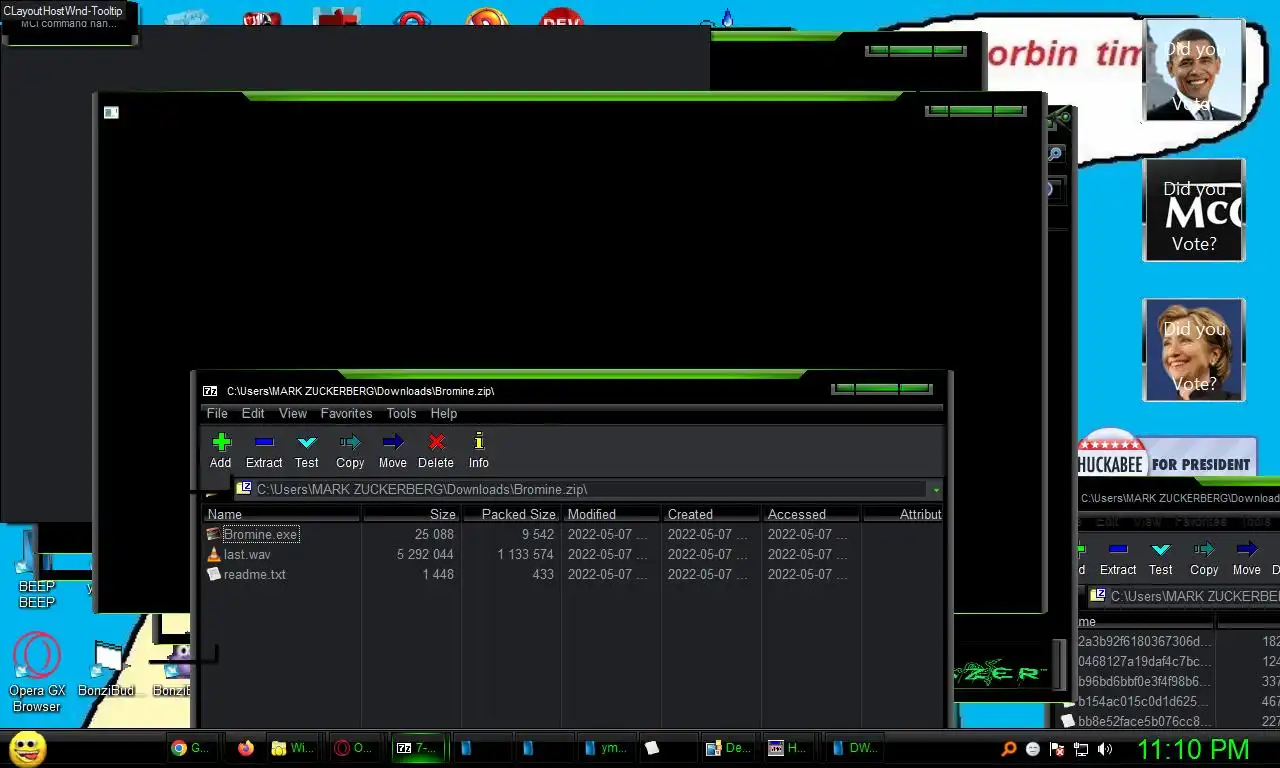Click the Info icon in Bromine.zip window
The height and width of the screenshot is (768, 1280).
(479, 450)
